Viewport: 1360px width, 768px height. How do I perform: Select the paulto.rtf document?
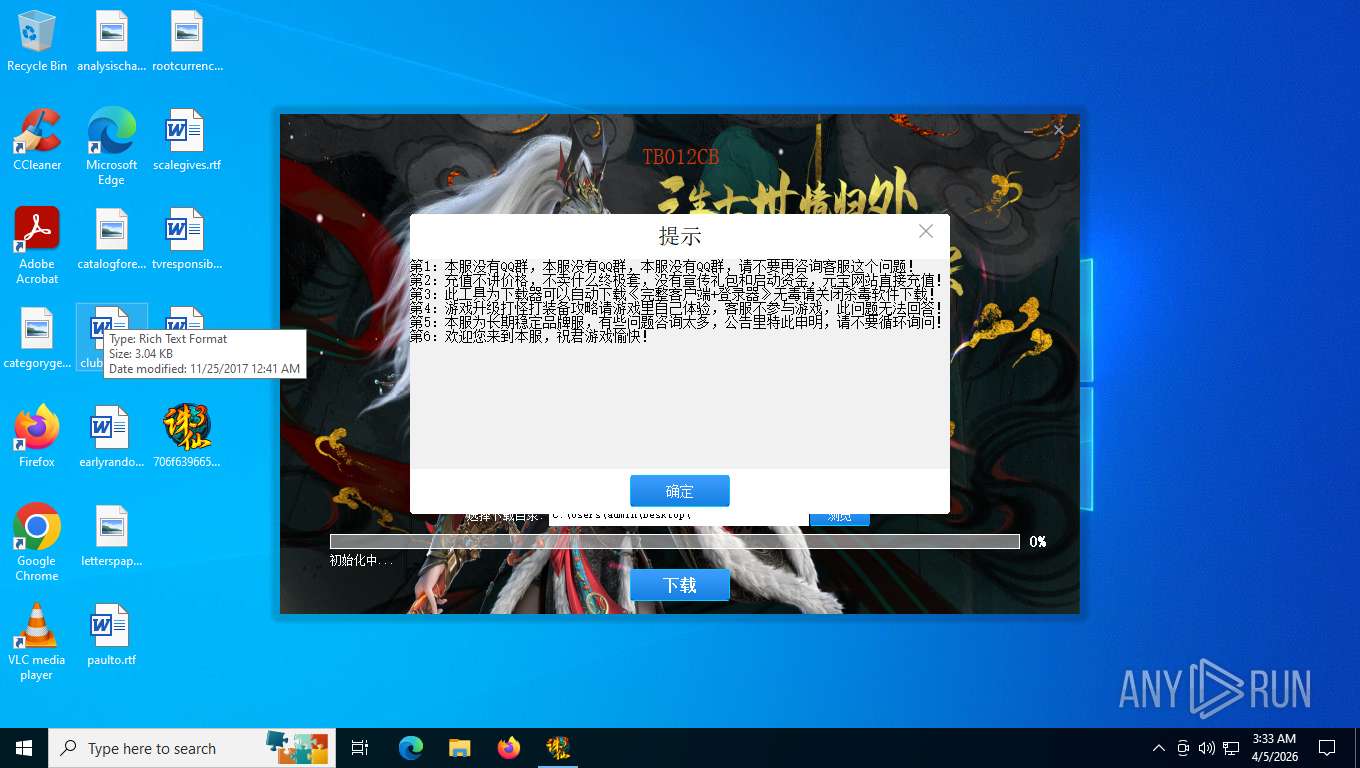[112, 635]
